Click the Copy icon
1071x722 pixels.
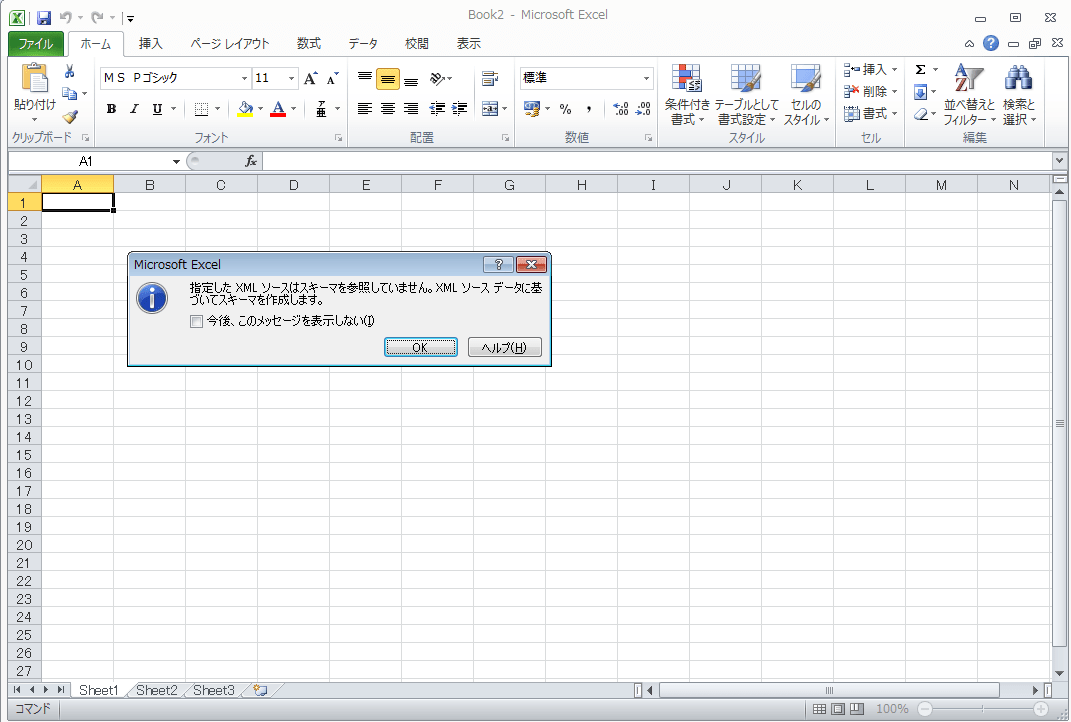pos(69,94)
